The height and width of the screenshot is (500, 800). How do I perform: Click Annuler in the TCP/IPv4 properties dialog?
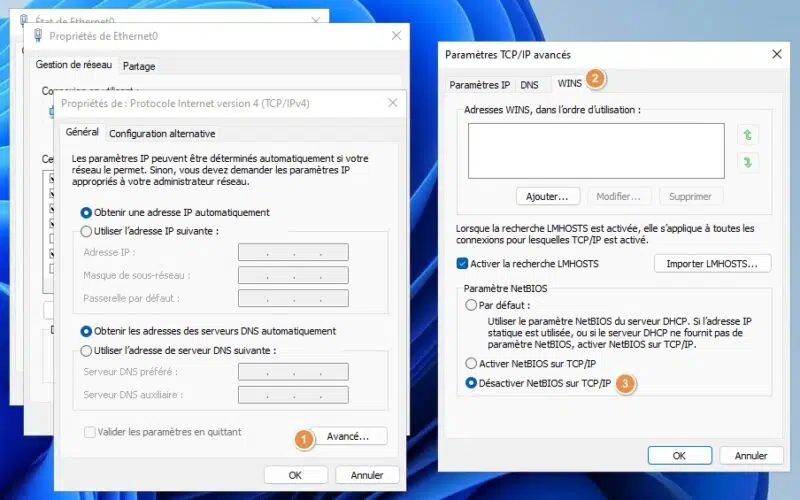pos(367,475)
